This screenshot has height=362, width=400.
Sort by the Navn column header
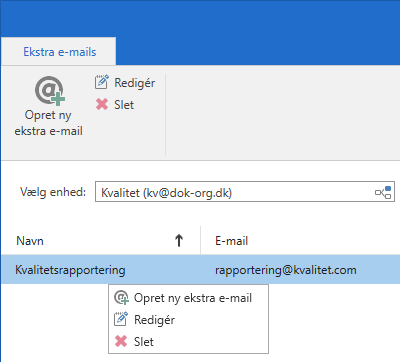(101, 241)
